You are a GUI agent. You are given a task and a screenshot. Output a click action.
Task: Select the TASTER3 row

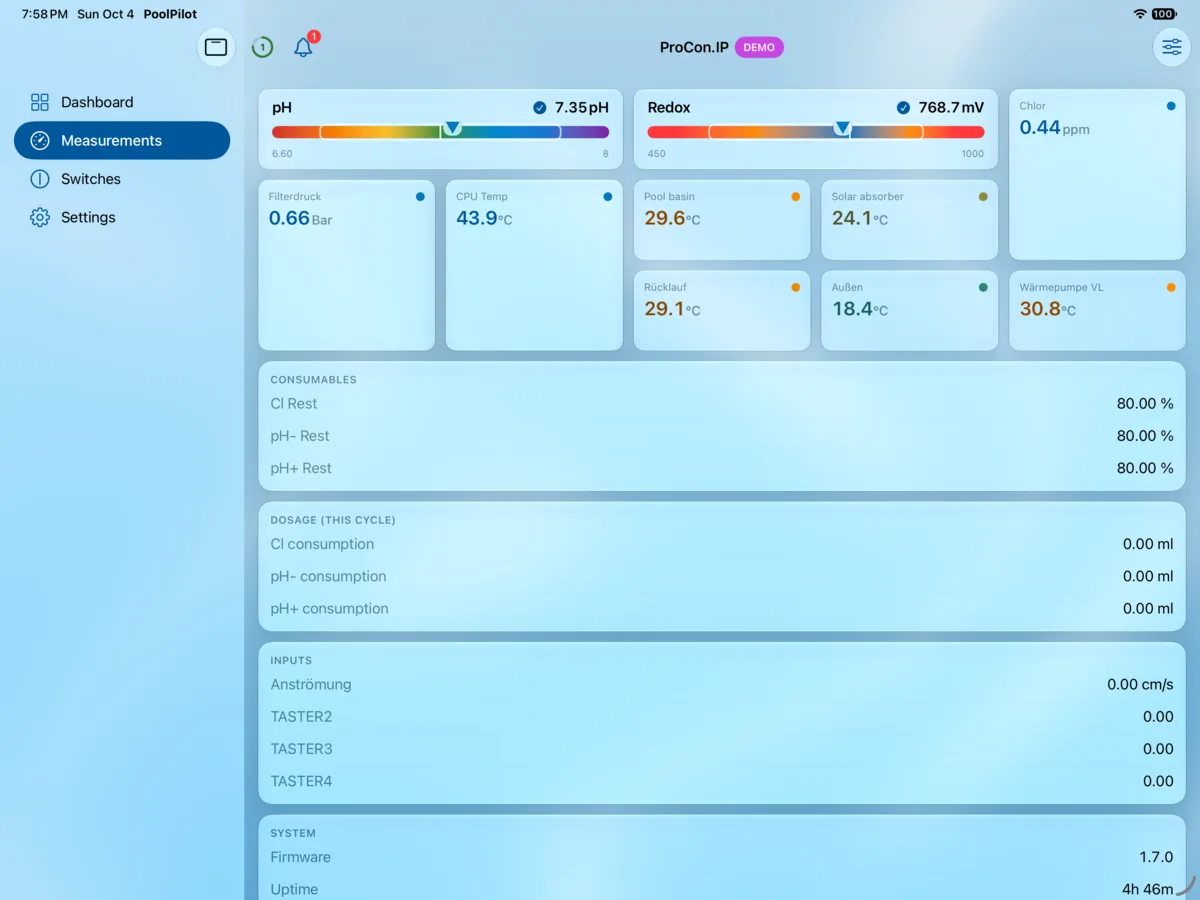[x=722, y=749]
